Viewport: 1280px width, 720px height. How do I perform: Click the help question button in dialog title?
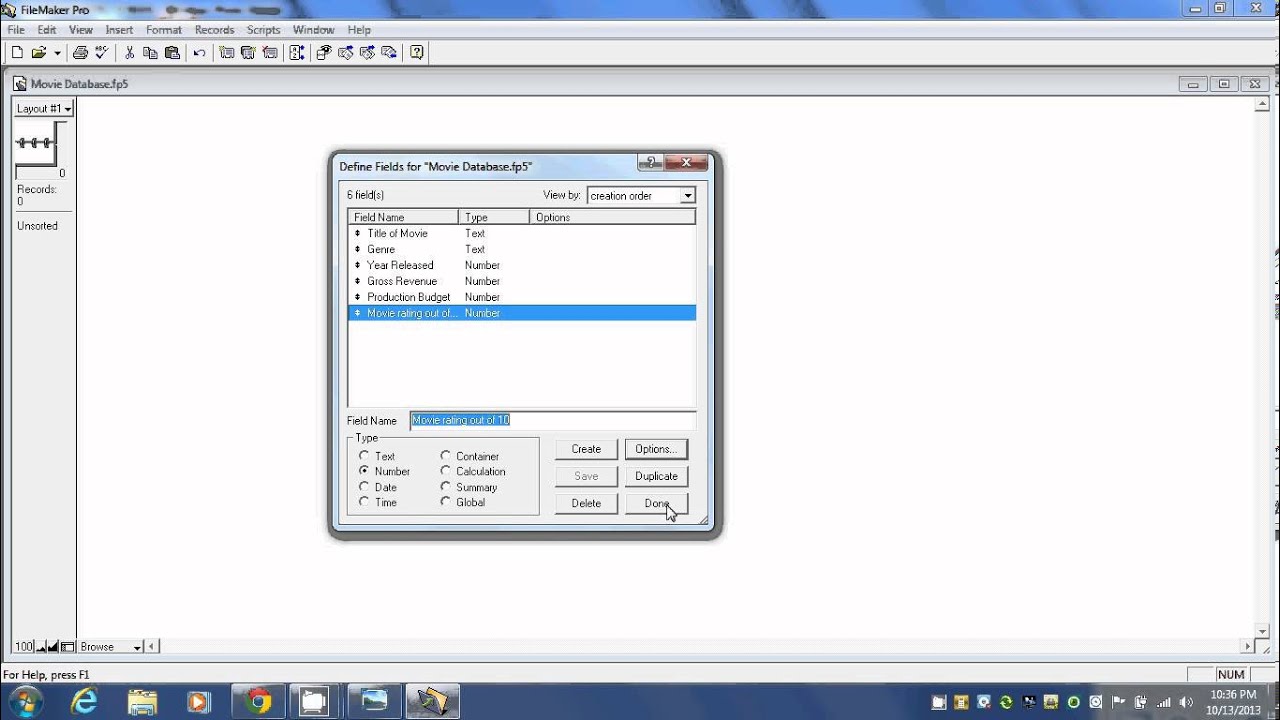click(x=650, y=163)
